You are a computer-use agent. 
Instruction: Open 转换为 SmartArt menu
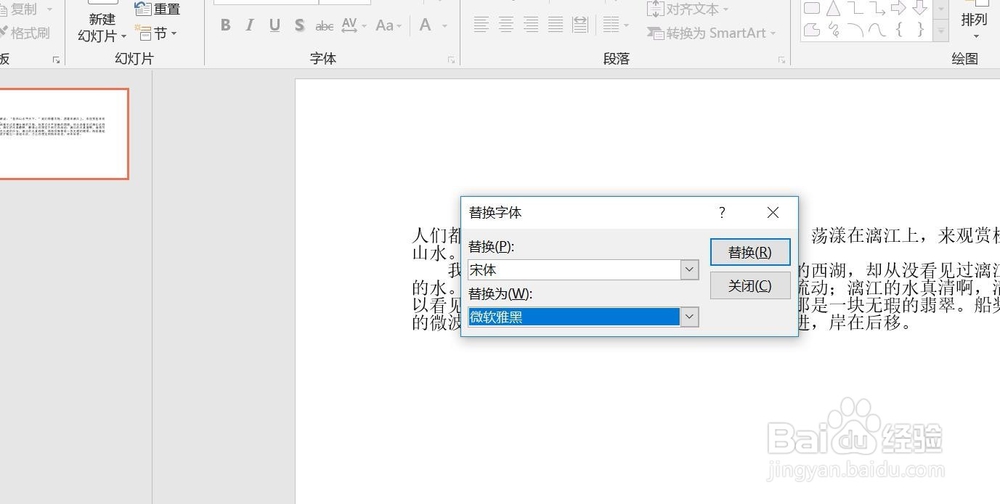712,33
